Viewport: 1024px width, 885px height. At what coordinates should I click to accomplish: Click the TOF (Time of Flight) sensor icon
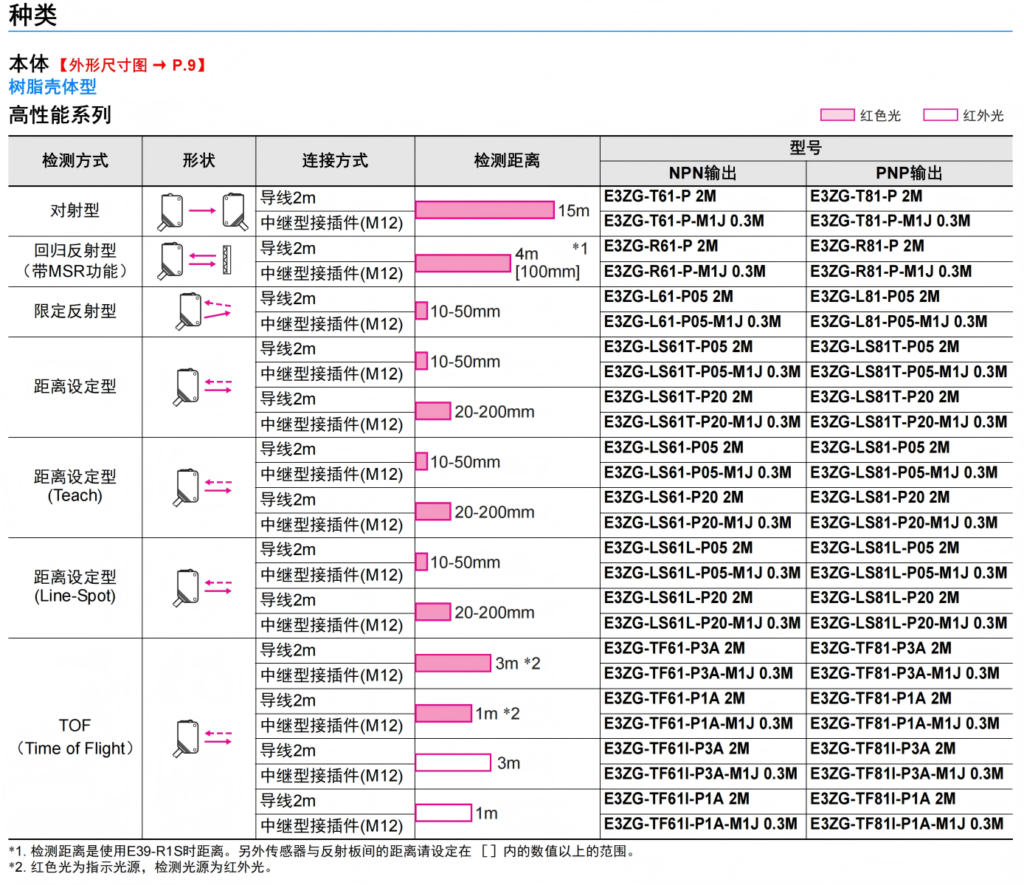pyautogui.click(x=200, y=738)
